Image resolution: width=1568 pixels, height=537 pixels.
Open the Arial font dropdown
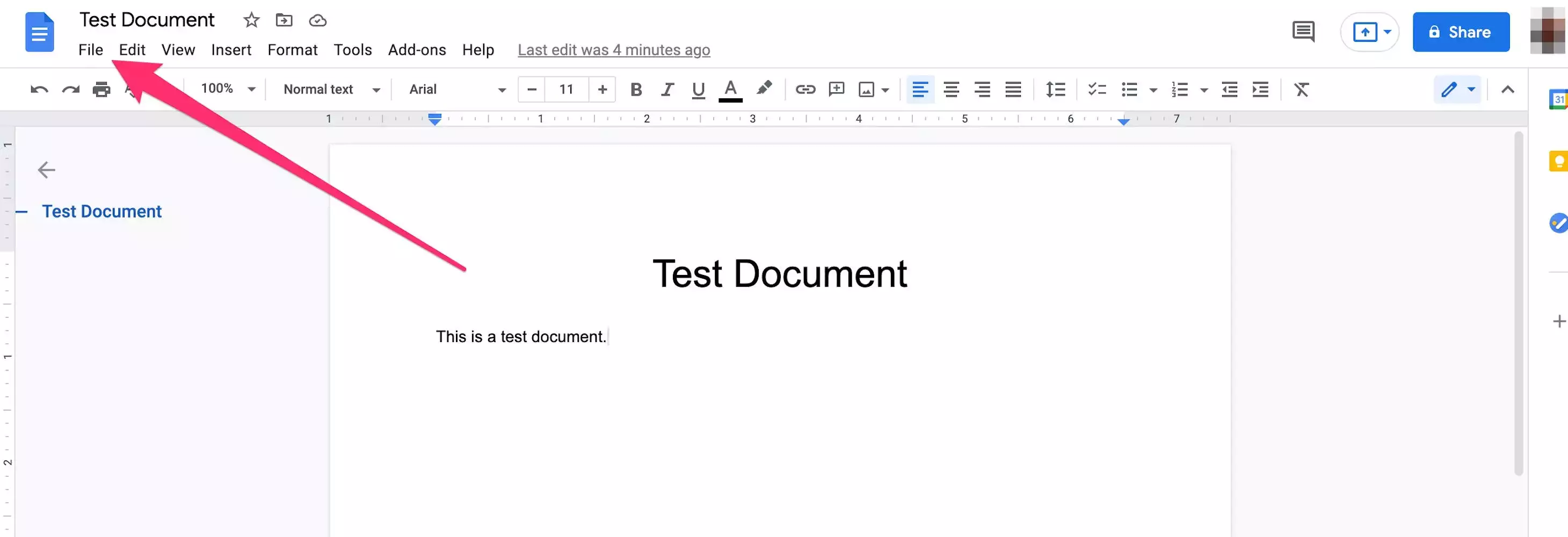click(x=456, y=90)
